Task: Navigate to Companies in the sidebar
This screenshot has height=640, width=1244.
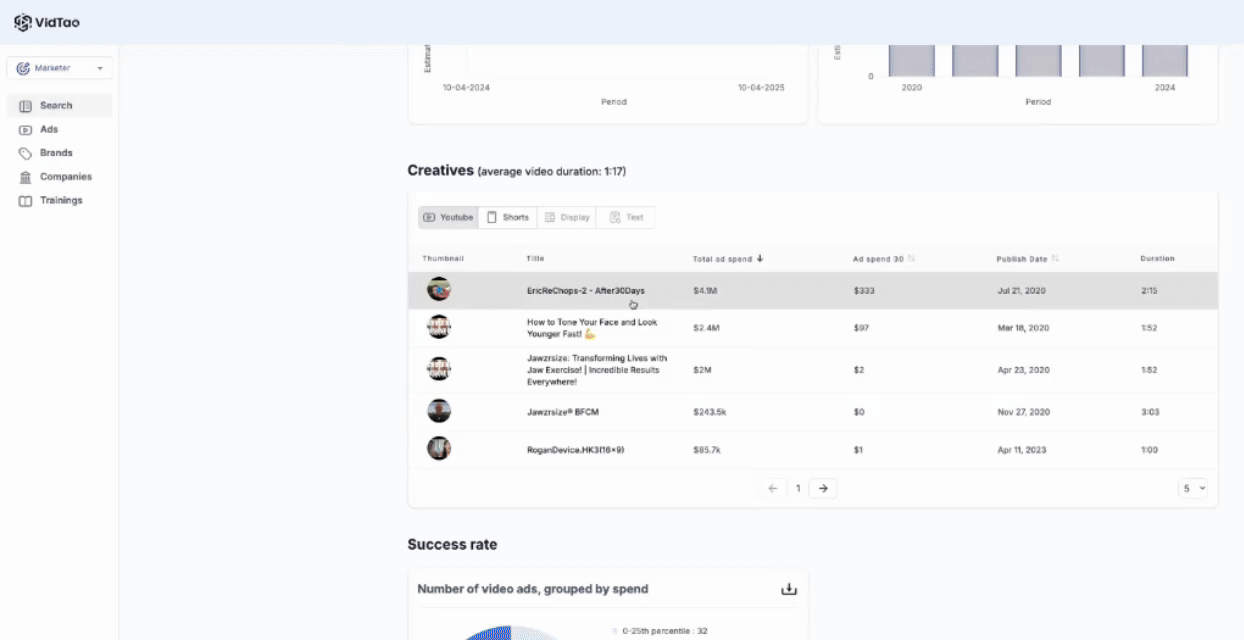Action: point(65,177)
